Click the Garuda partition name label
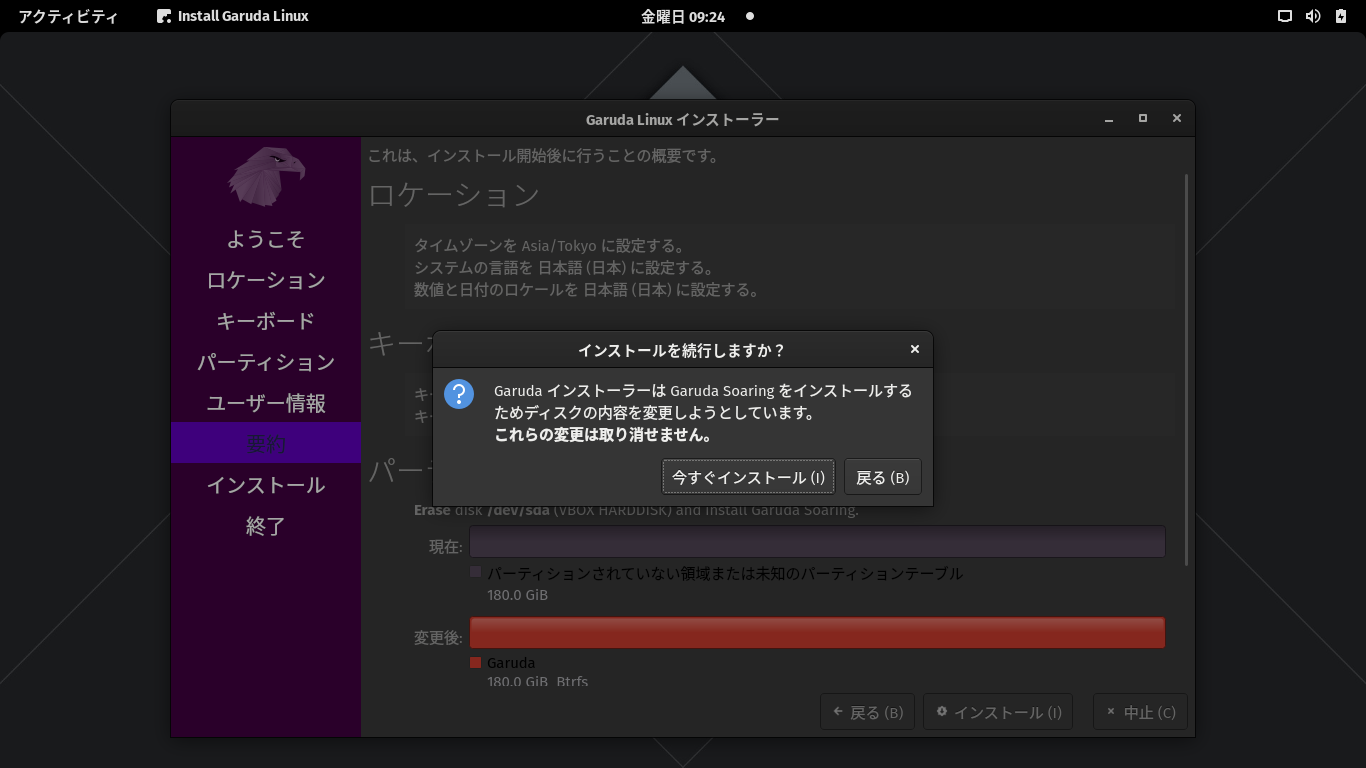 [x=511, y=662]
